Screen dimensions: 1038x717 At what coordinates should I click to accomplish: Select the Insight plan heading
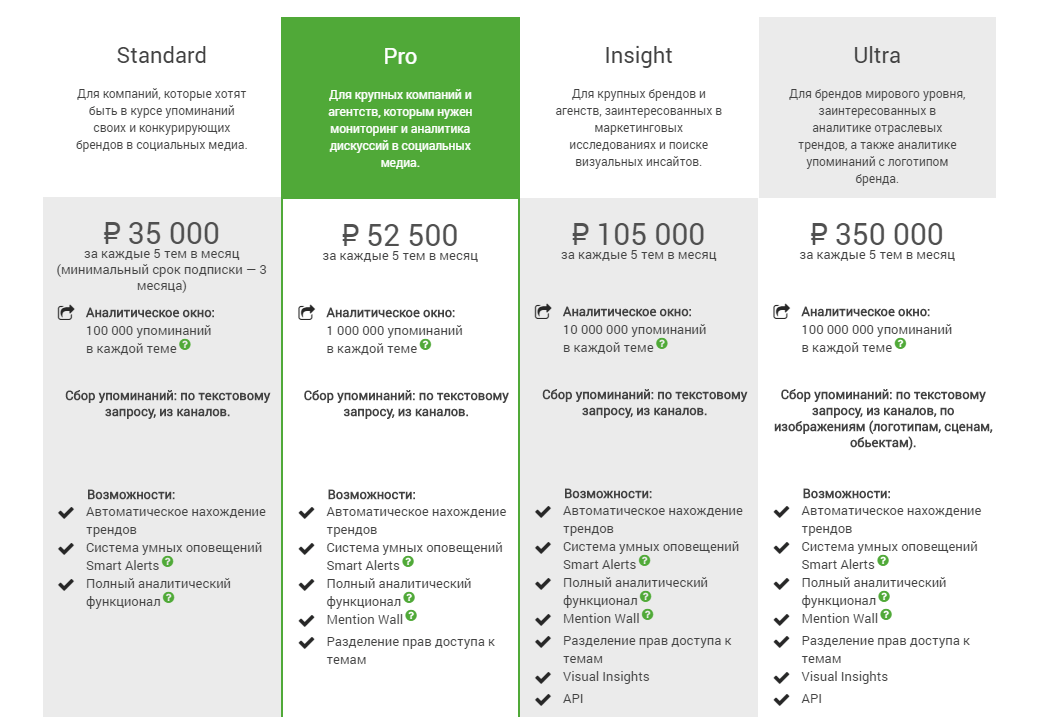tap(638, 56)
